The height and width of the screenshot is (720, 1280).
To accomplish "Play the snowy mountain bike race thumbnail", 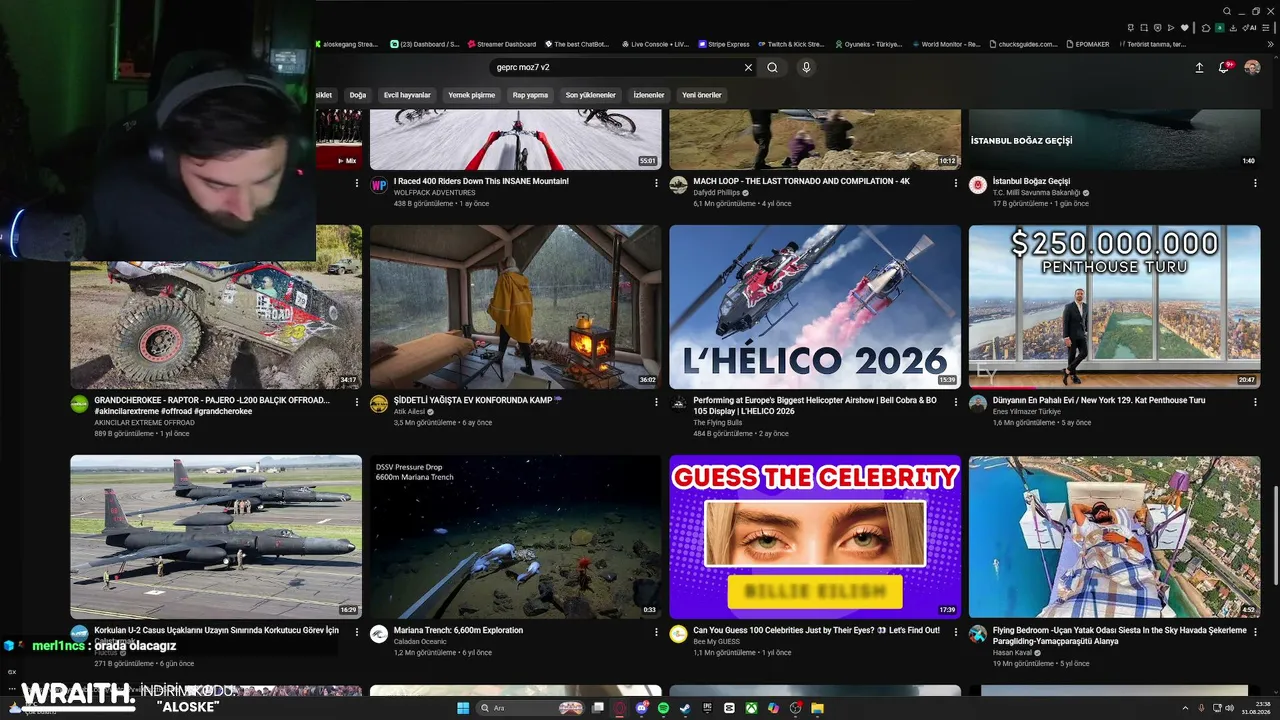I will 516,140.
